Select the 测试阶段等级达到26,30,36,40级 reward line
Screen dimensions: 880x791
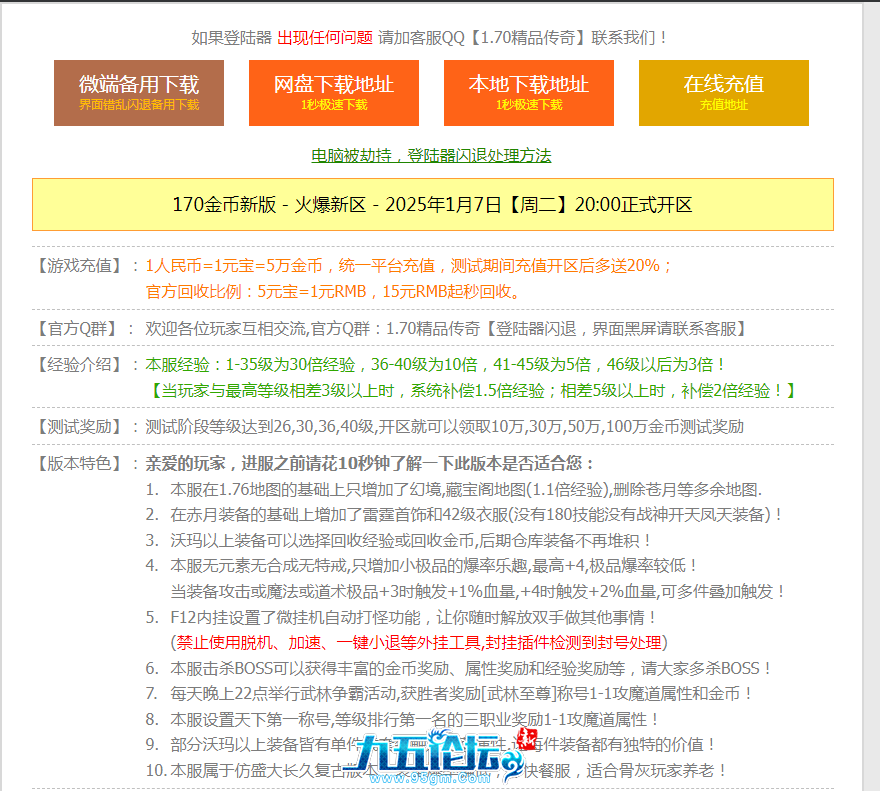click(444, 427)
